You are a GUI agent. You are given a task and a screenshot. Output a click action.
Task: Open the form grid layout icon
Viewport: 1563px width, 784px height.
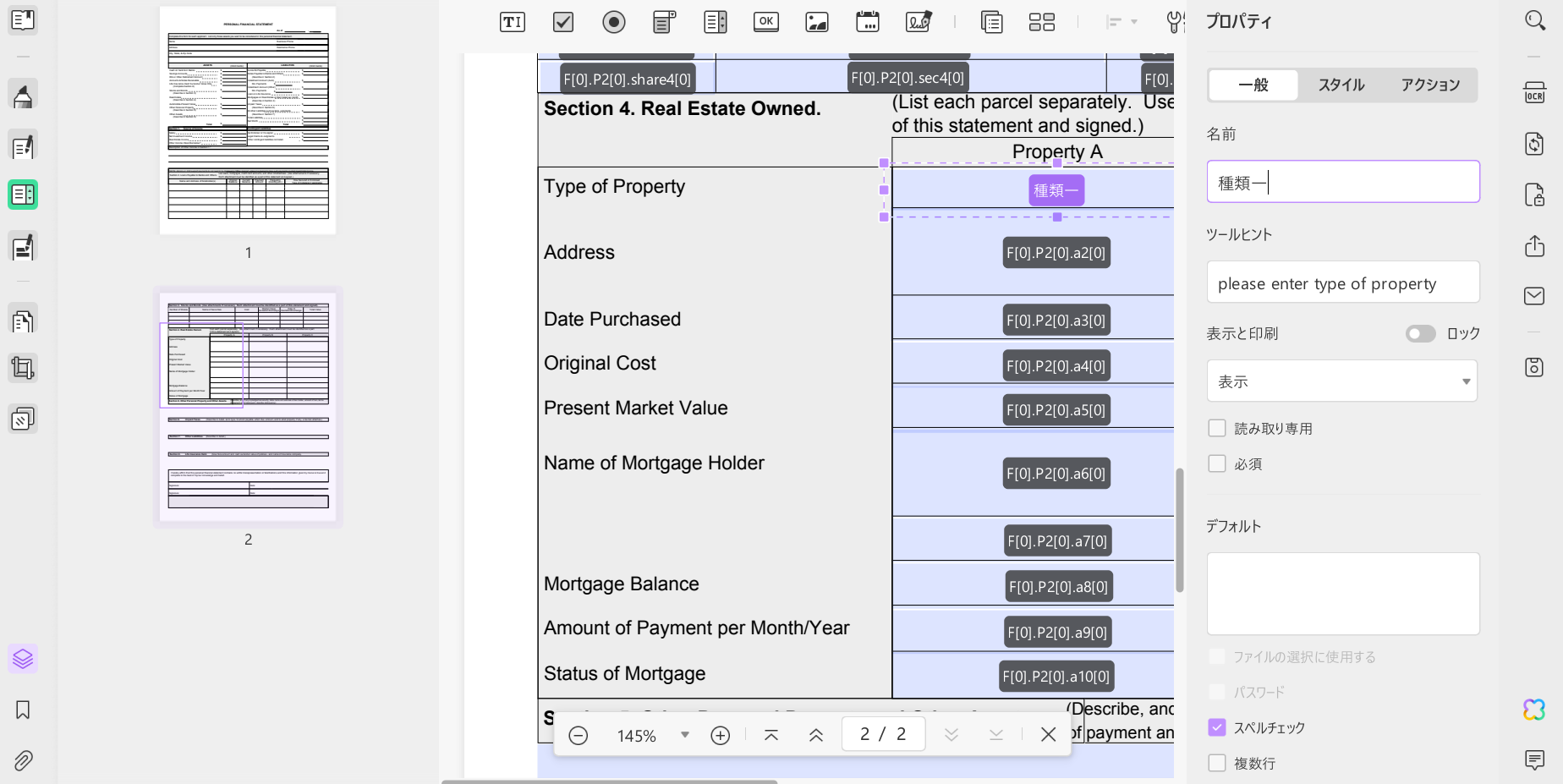pos(1042,22)
